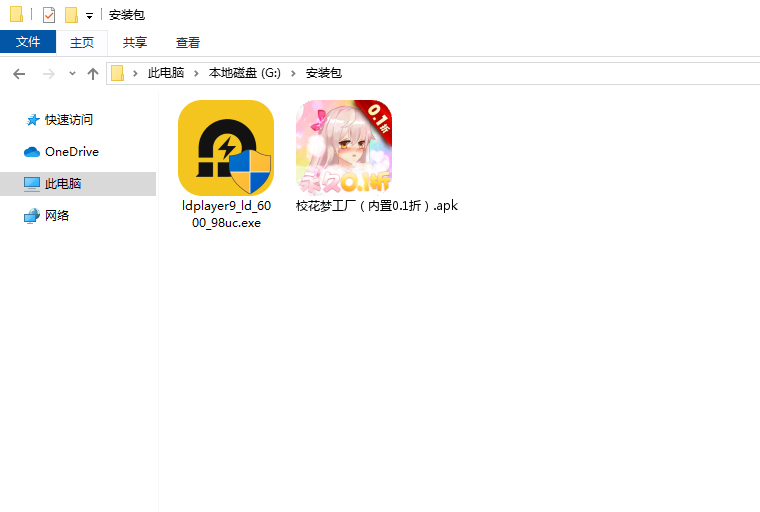
Task: Expand the chevron after 本地磁盘 (G:)
Action: coord(293,73)
